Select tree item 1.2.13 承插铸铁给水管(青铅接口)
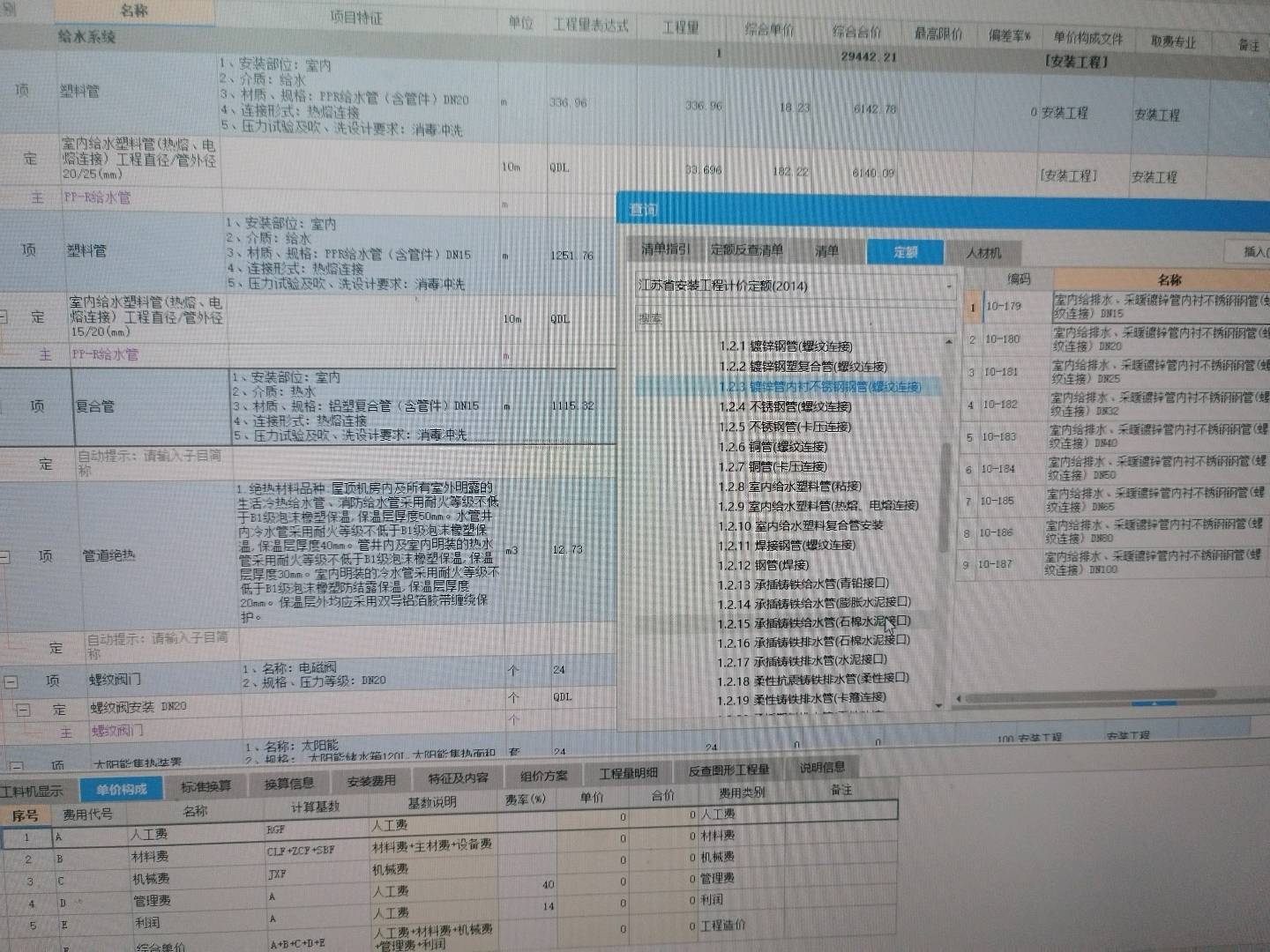The image size is (1270, 952). click(x=803, y=584)
